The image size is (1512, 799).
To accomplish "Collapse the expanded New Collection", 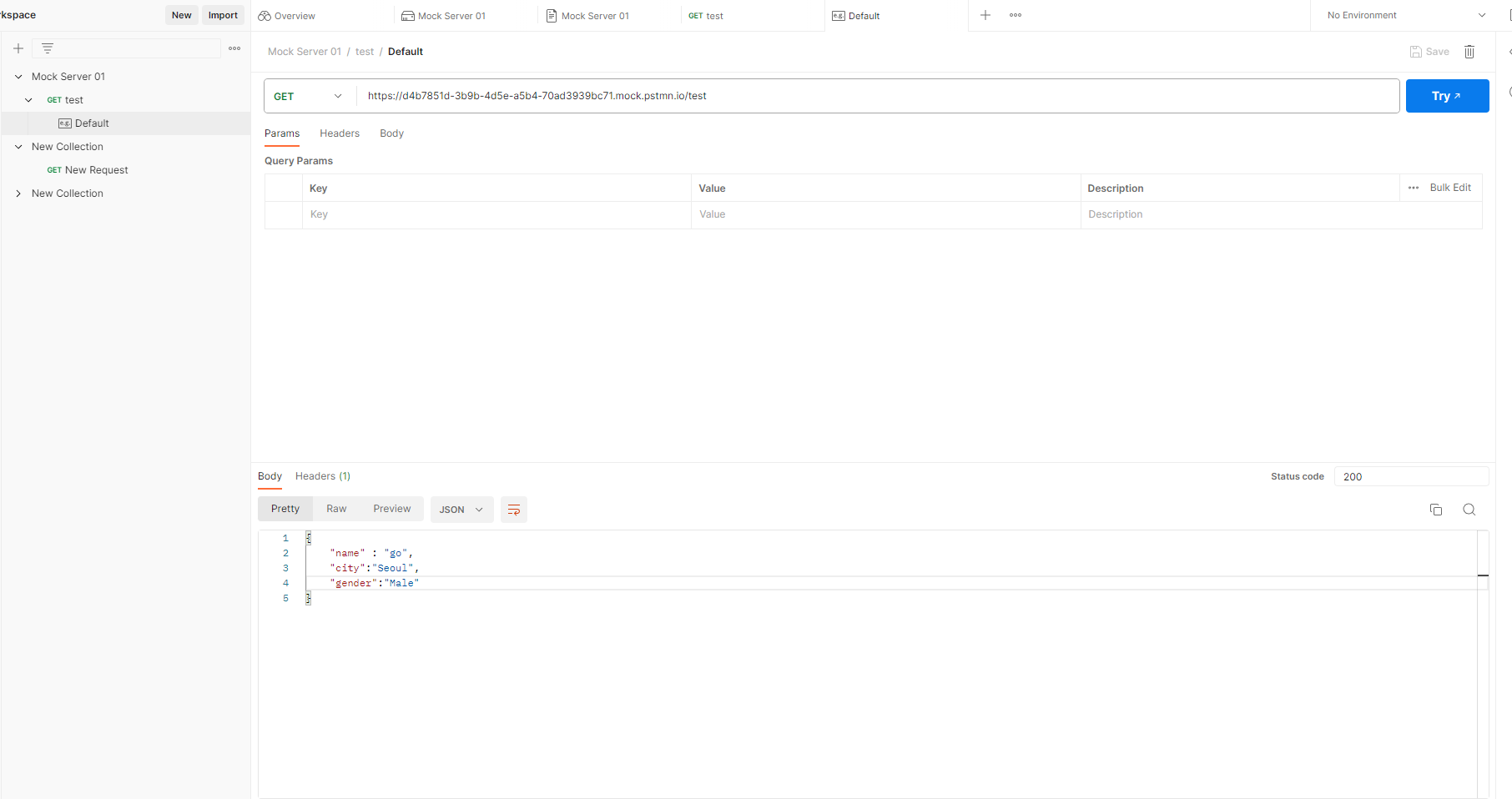I will 18,147.
